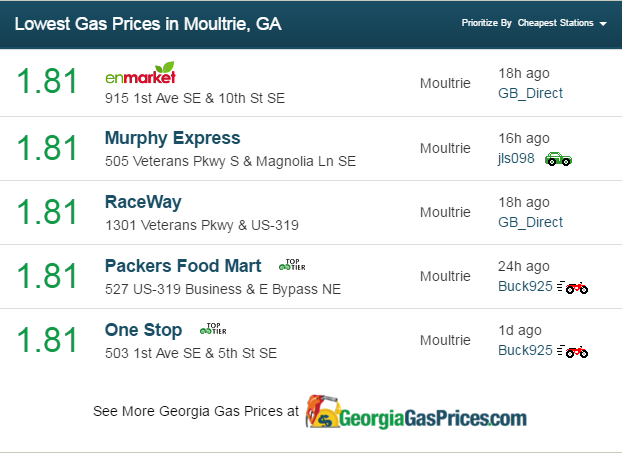Open Packers Food Mart station page
622x453 pixels.
pyautogui.click(x=183, y=266)
